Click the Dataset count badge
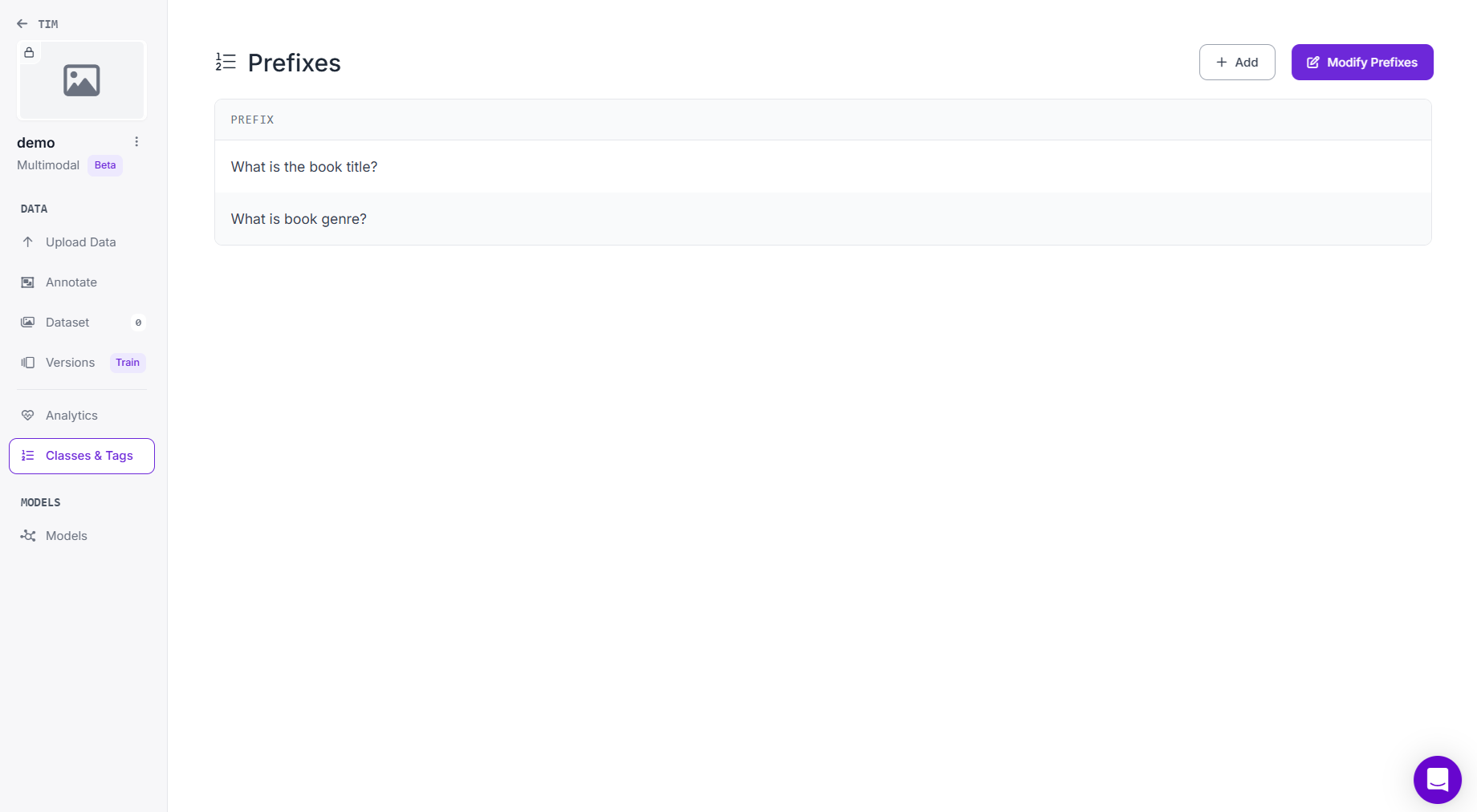This screenshot has height=812, width=1477. click(138, 323)
